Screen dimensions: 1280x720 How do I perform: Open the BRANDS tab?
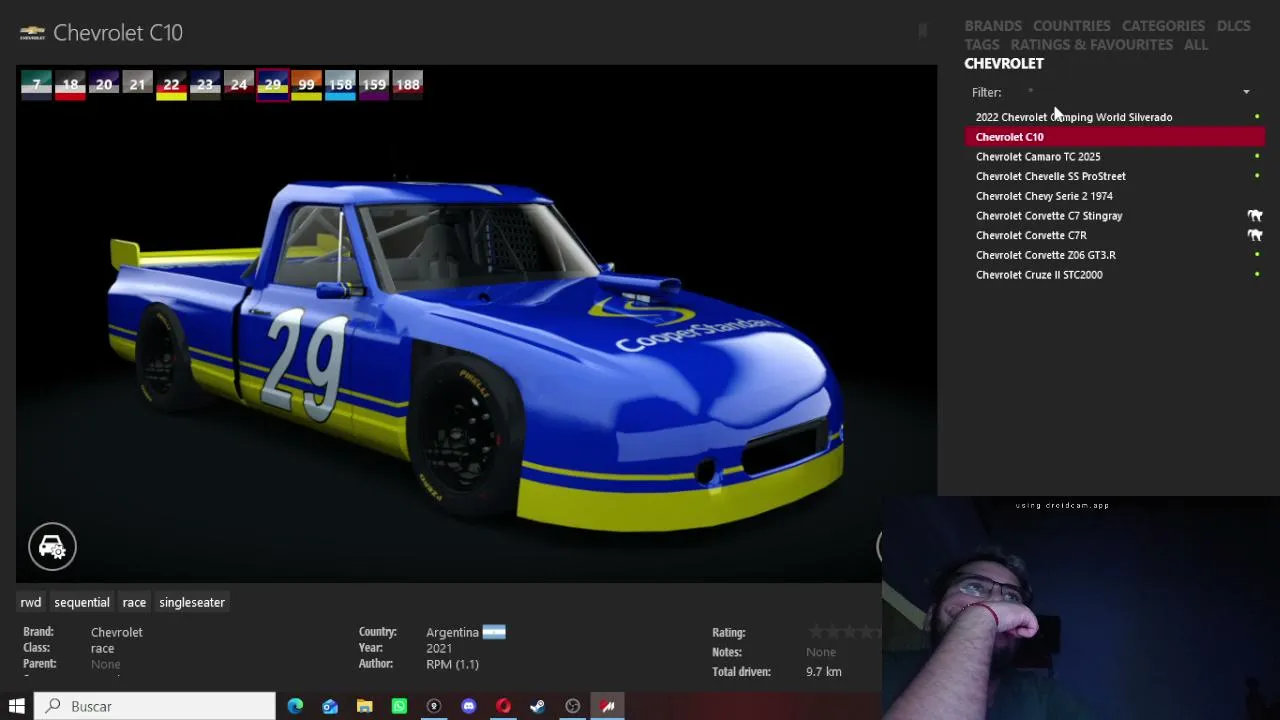point(993,26)
